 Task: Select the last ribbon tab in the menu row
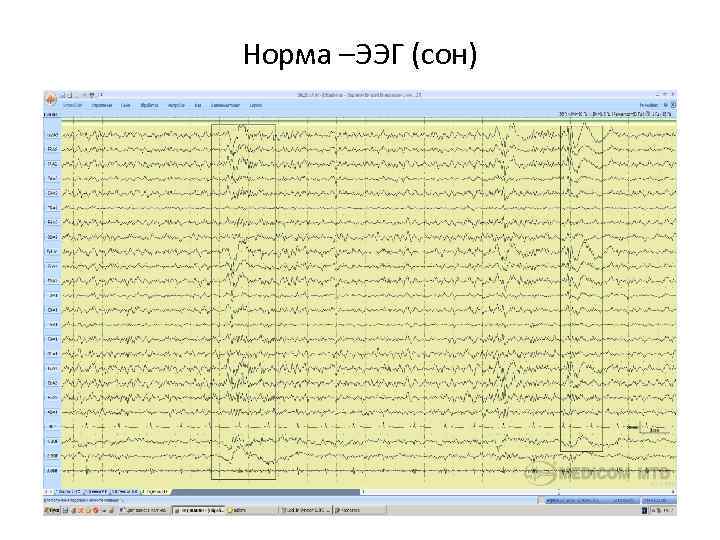click(256, 105)
